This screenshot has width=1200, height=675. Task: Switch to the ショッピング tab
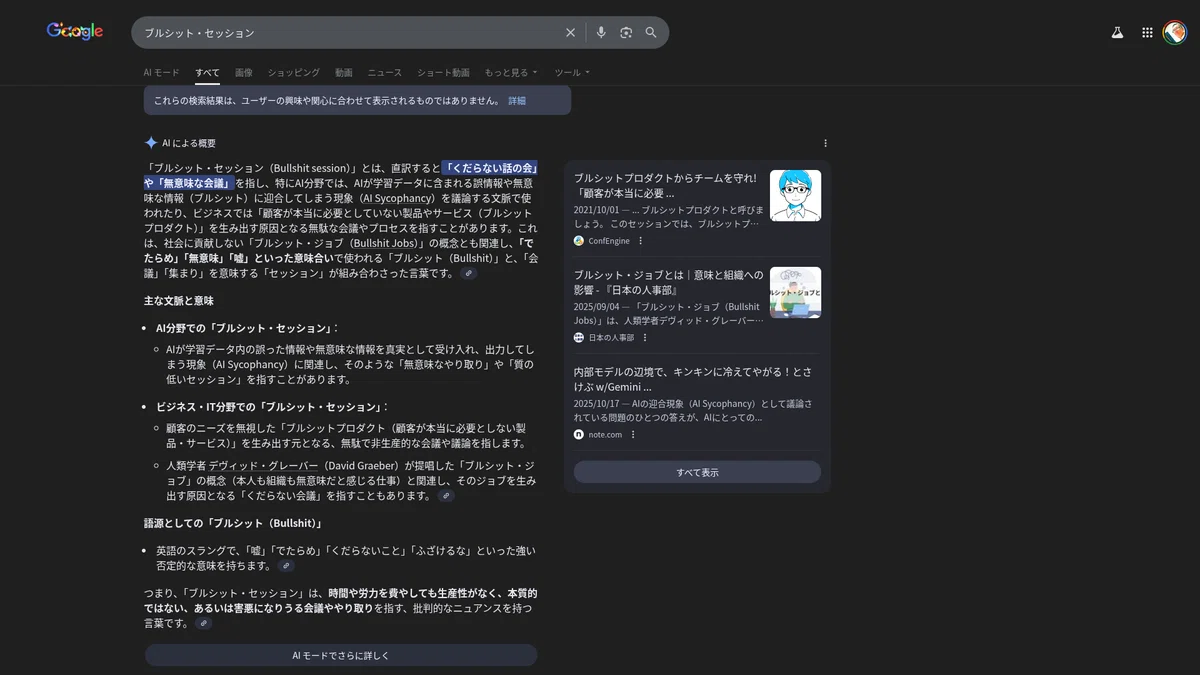pyautogui.click(x=294, y=73)
